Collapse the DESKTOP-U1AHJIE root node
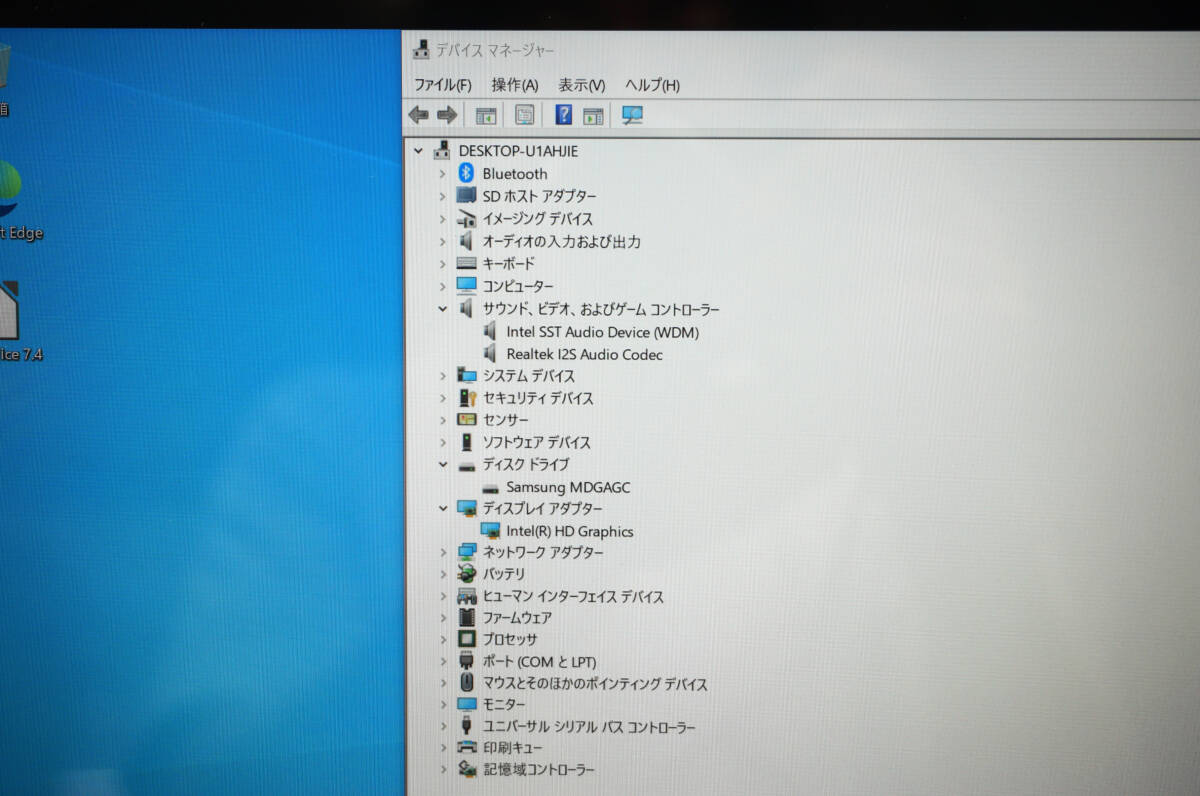The image size is (1200, 796). (418, 150)
